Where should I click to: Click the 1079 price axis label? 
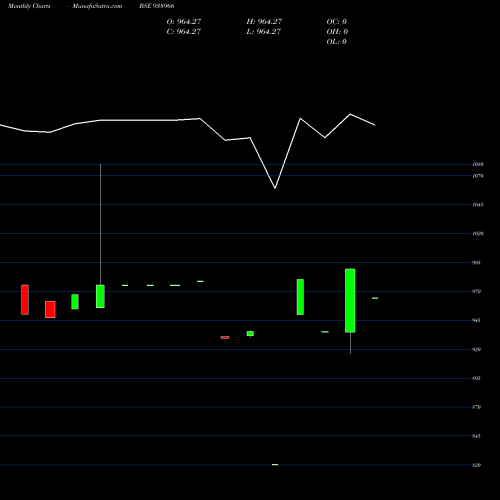[478, 176]
